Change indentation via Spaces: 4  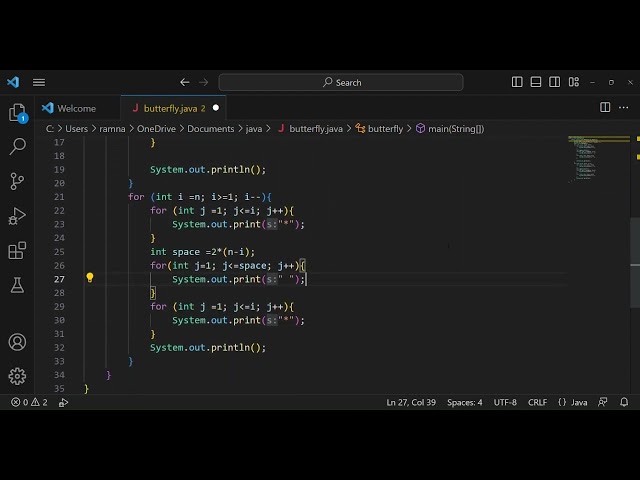coord(464,402)
